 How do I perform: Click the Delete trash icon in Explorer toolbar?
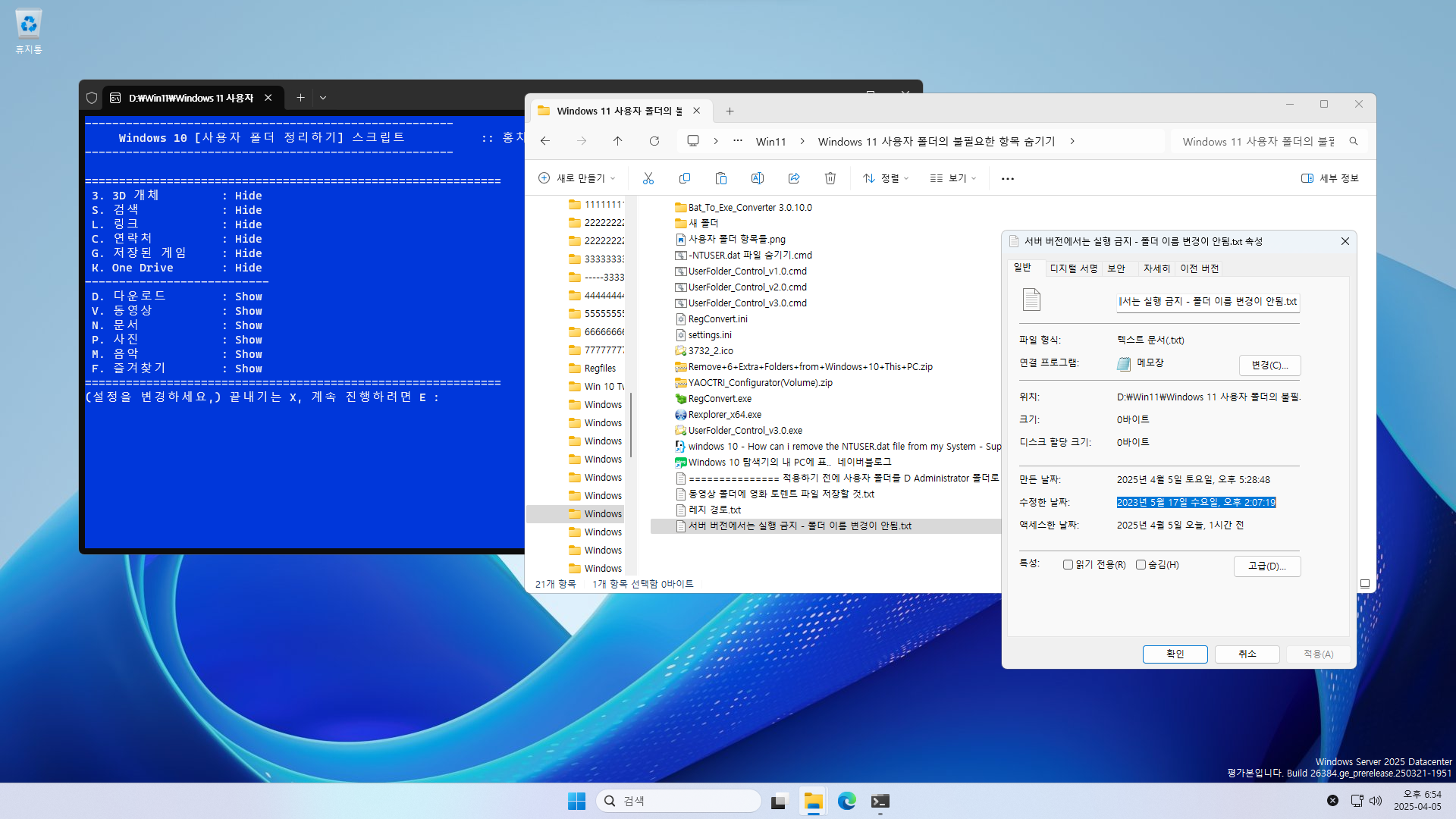(x=830, y=178)
